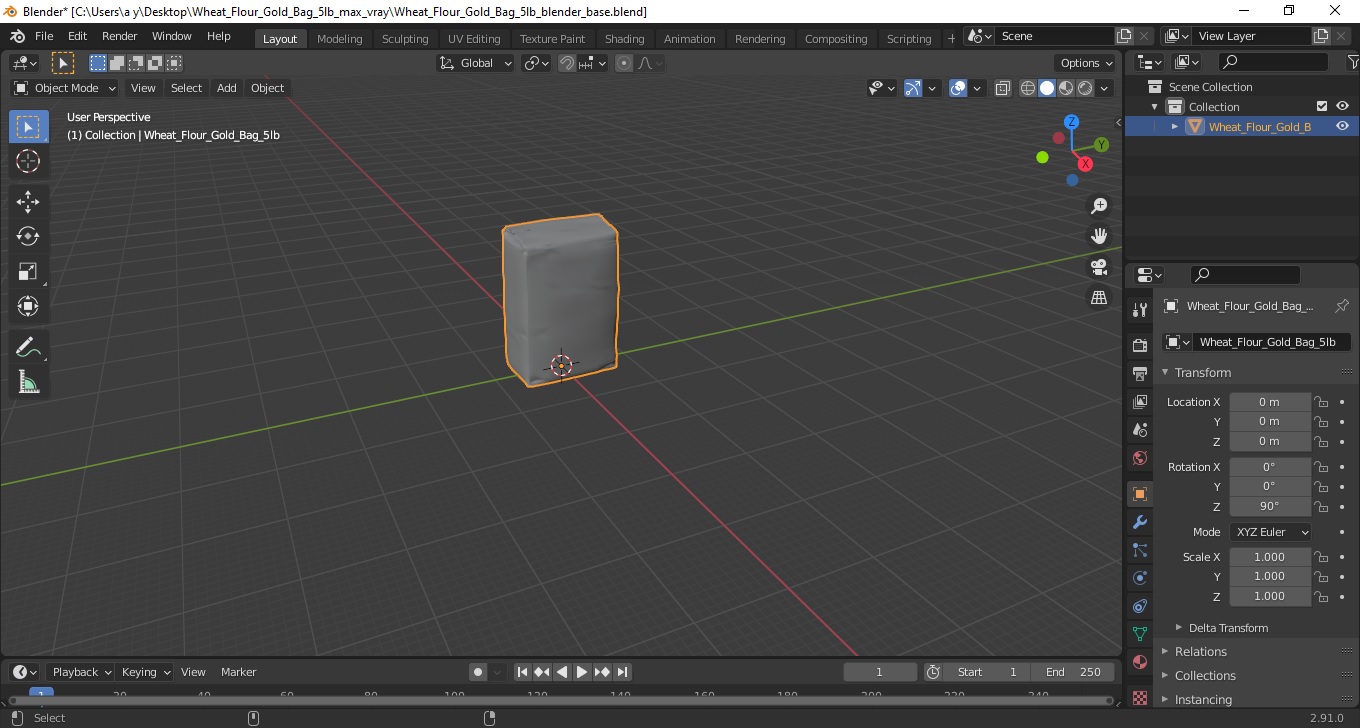Viewport: 1360px width, 728px height.
Task: Open the viewport Add menu
Action: (x=227, y=88)
